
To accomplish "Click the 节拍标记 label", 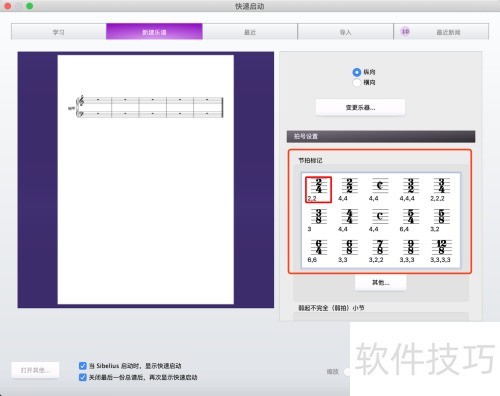I will click(310, 160).
